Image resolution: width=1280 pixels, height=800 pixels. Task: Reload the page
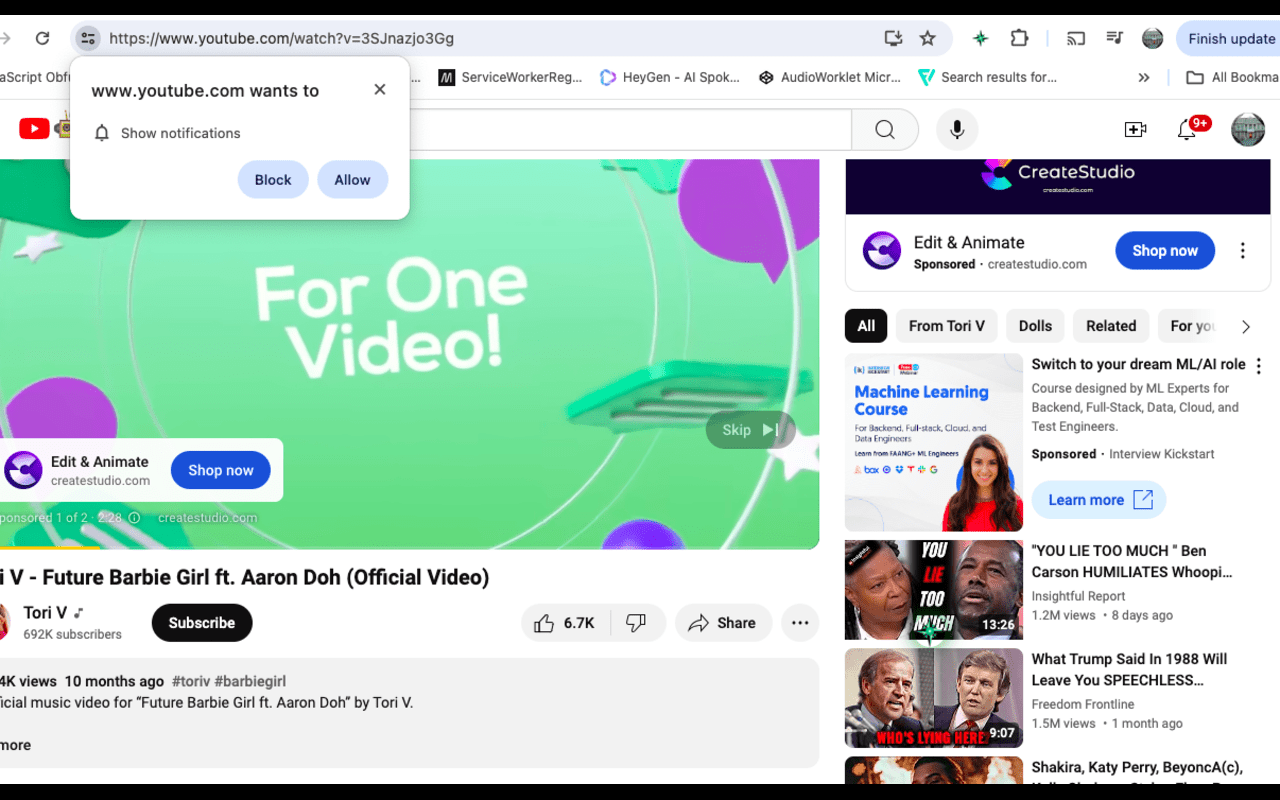pos(42,39)
